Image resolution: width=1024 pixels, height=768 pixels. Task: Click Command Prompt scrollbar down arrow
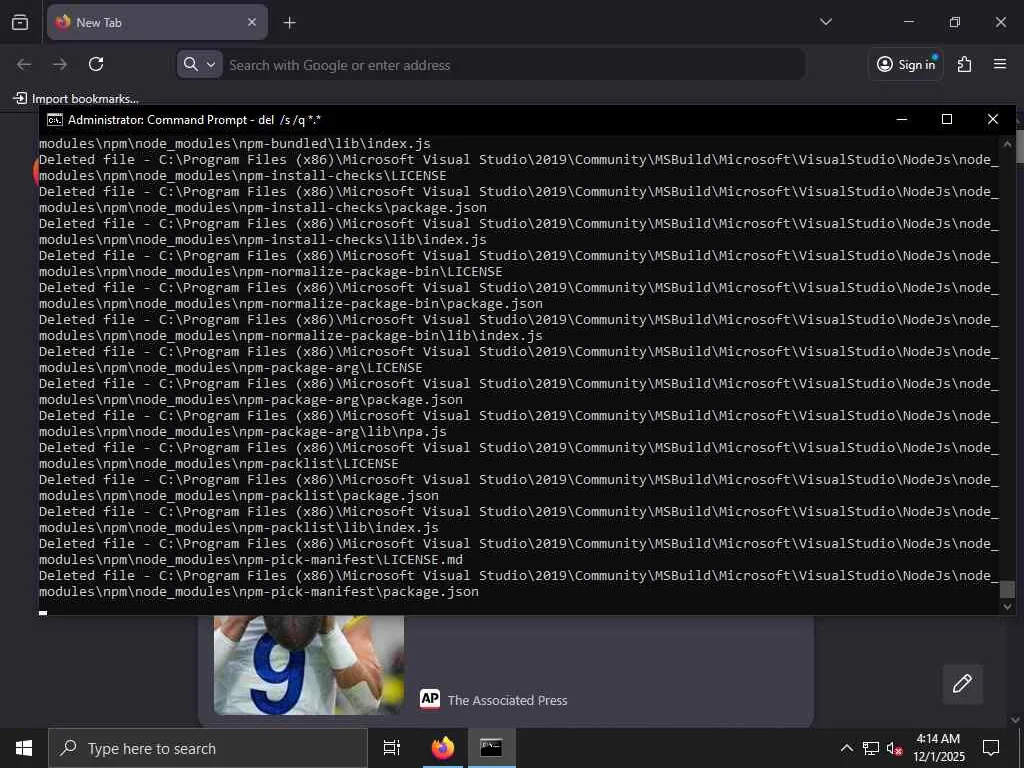tap(1007, 606)
